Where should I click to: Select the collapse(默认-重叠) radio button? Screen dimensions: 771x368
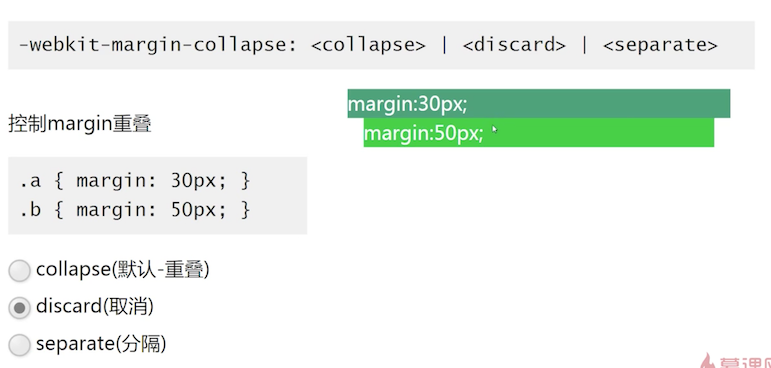point(20,271)
